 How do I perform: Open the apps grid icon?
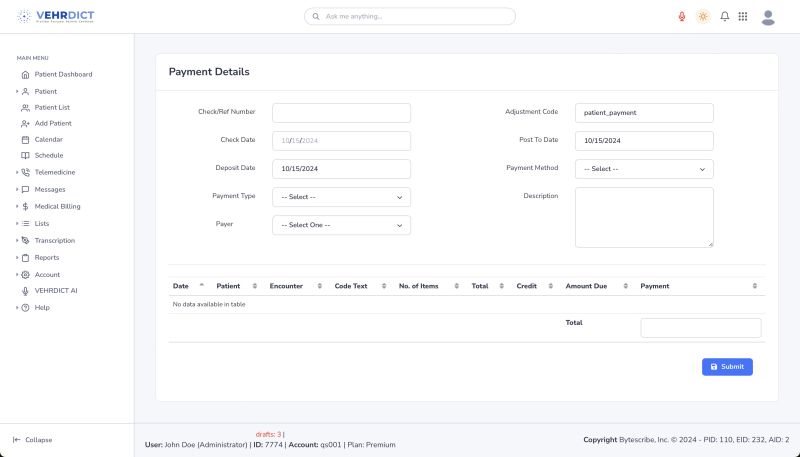[x=743, y=16]
